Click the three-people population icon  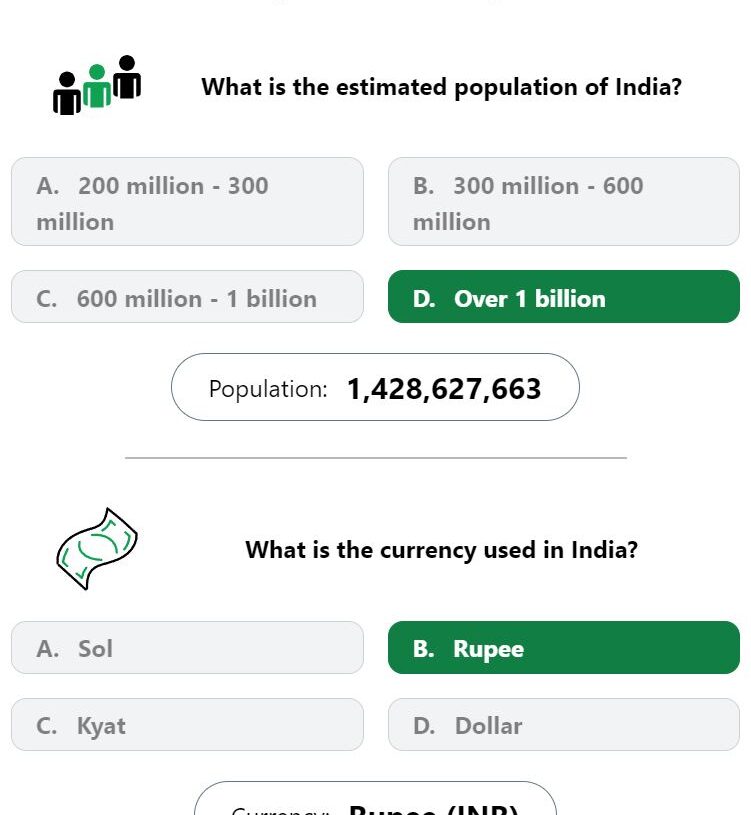coord(97,85)
